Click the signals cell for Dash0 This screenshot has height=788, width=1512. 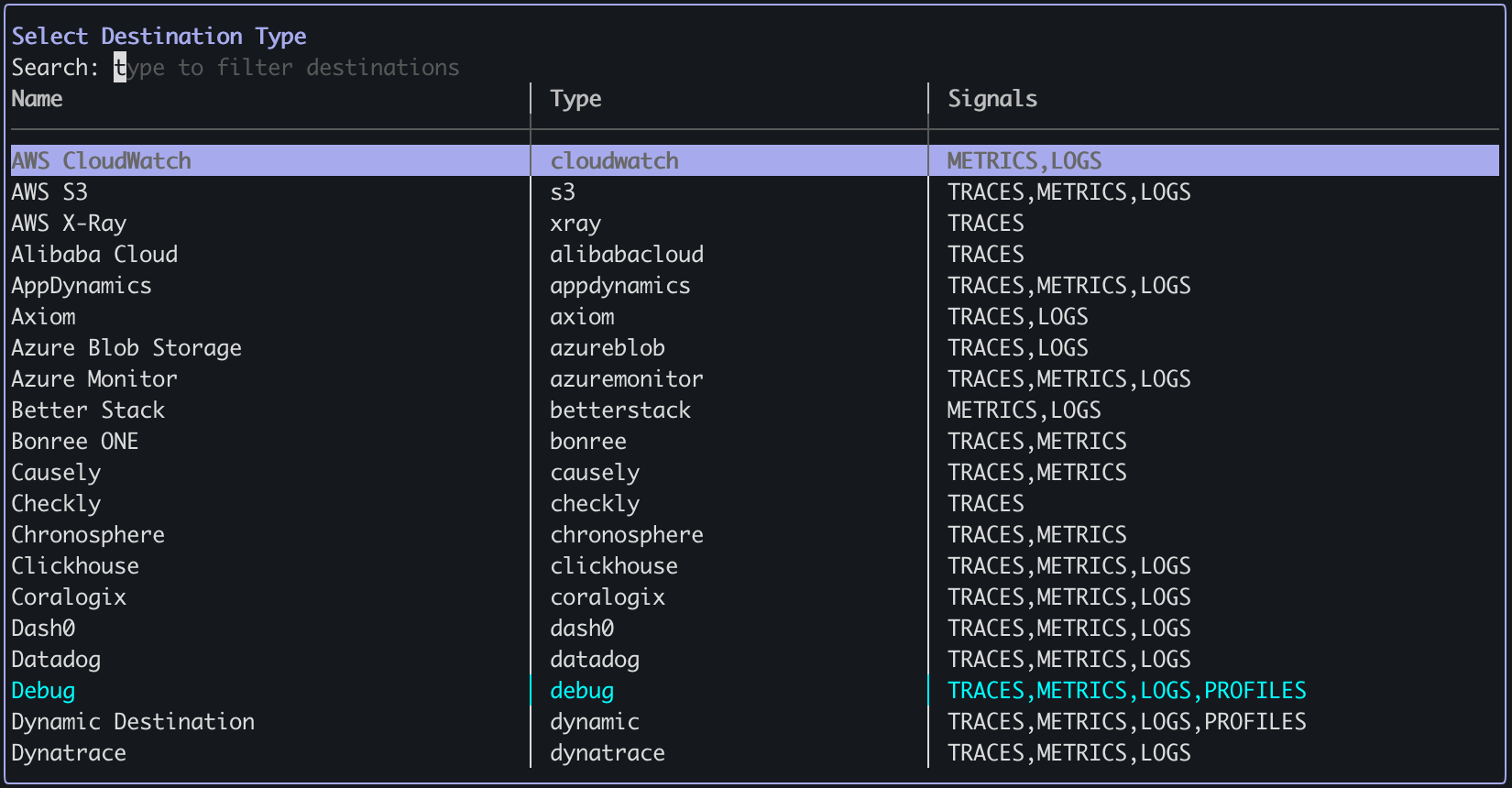click(x=1069, y=629)
